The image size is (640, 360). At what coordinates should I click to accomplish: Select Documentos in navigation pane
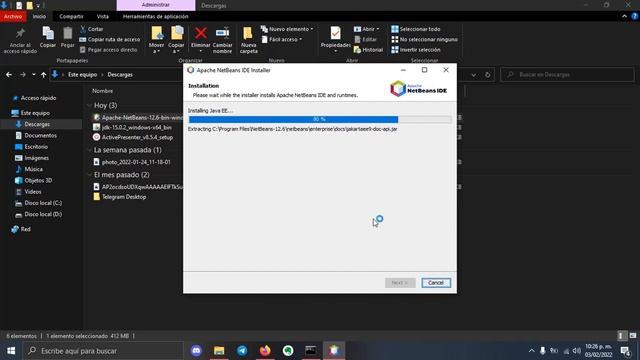(40, 136)
